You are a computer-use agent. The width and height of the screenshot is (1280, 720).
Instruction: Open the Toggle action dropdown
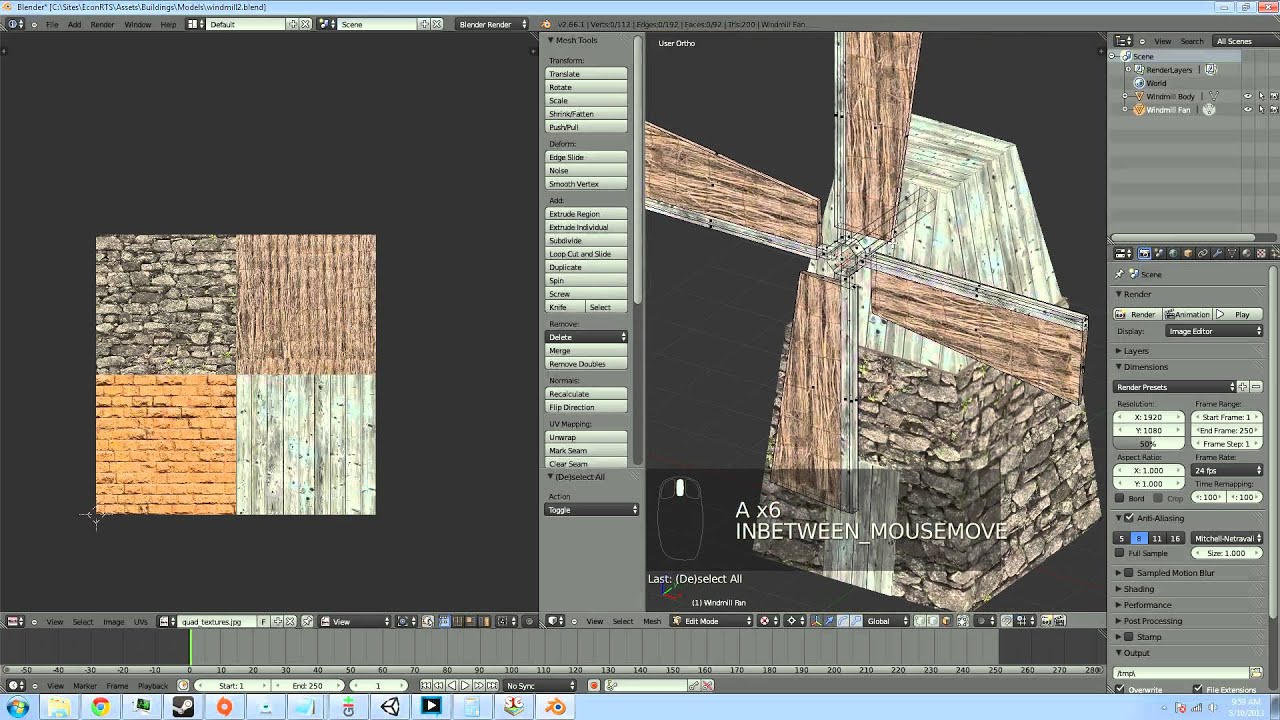(x=592, y=510)
